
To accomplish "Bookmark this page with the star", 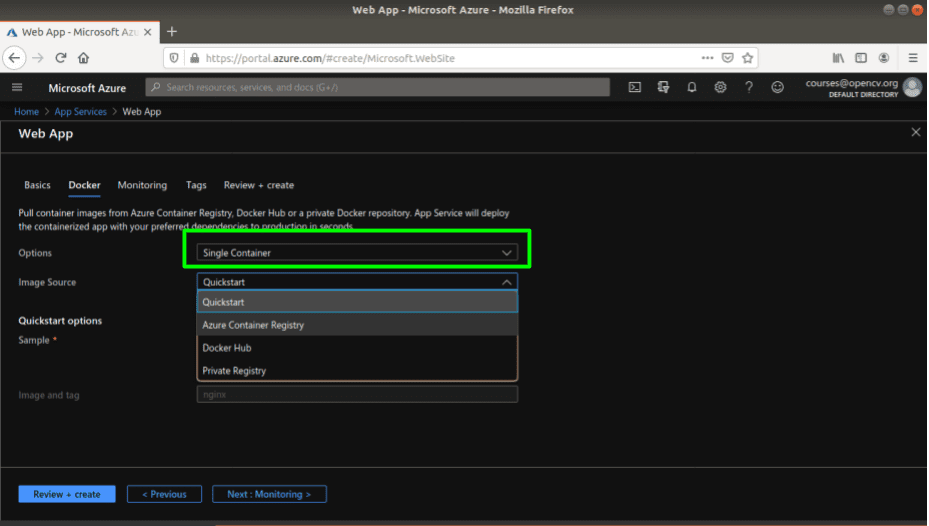I will pos(748,58).
